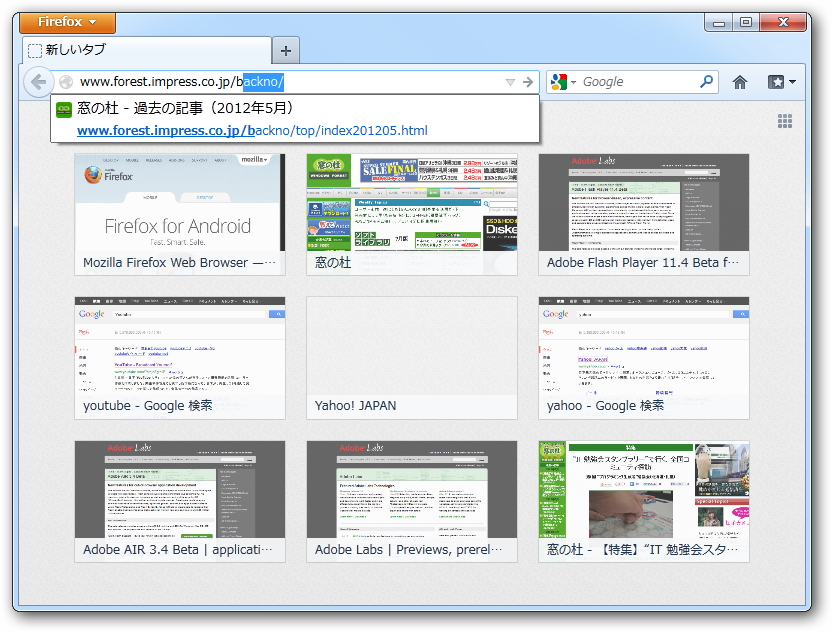Open Adobe Flash Player 11.4 Beta thumbnail

coord(644,214)
